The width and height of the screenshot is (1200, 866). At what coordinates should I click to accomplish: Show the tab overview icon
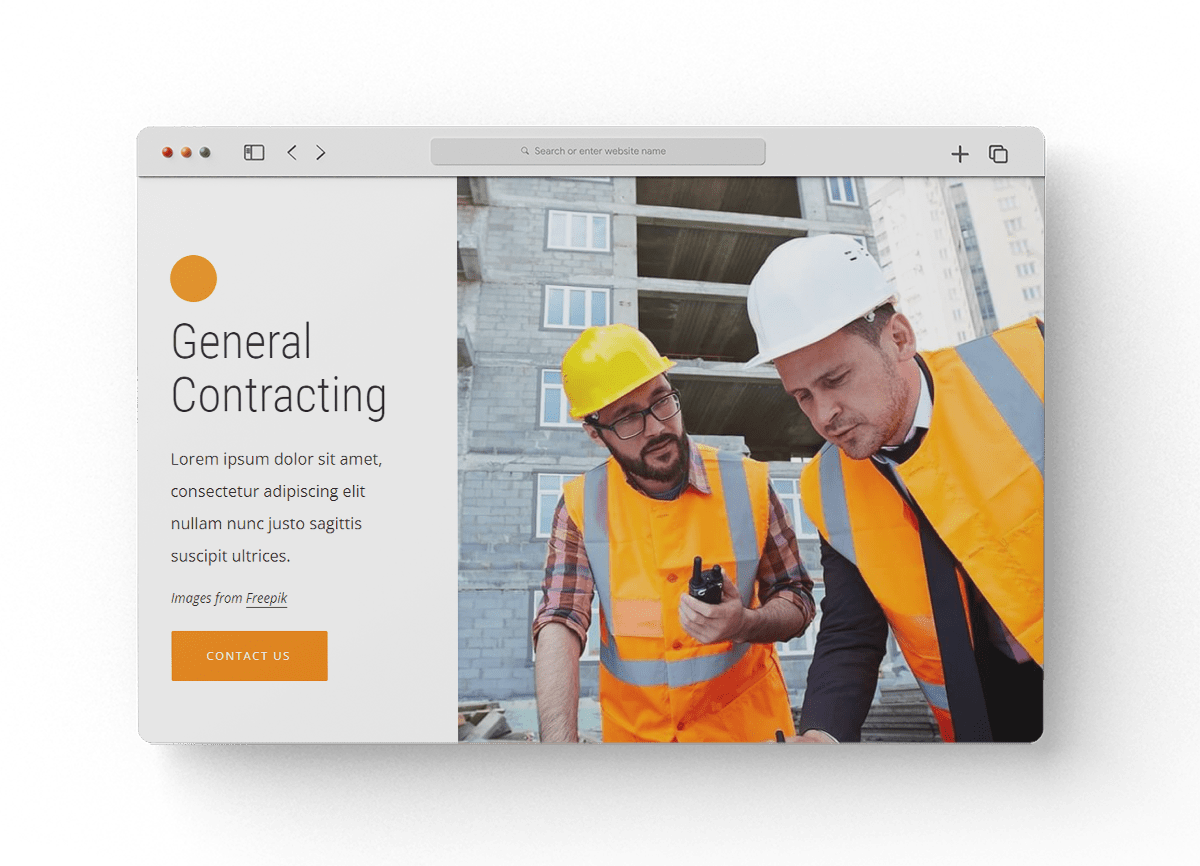click(x=998, y=154)
